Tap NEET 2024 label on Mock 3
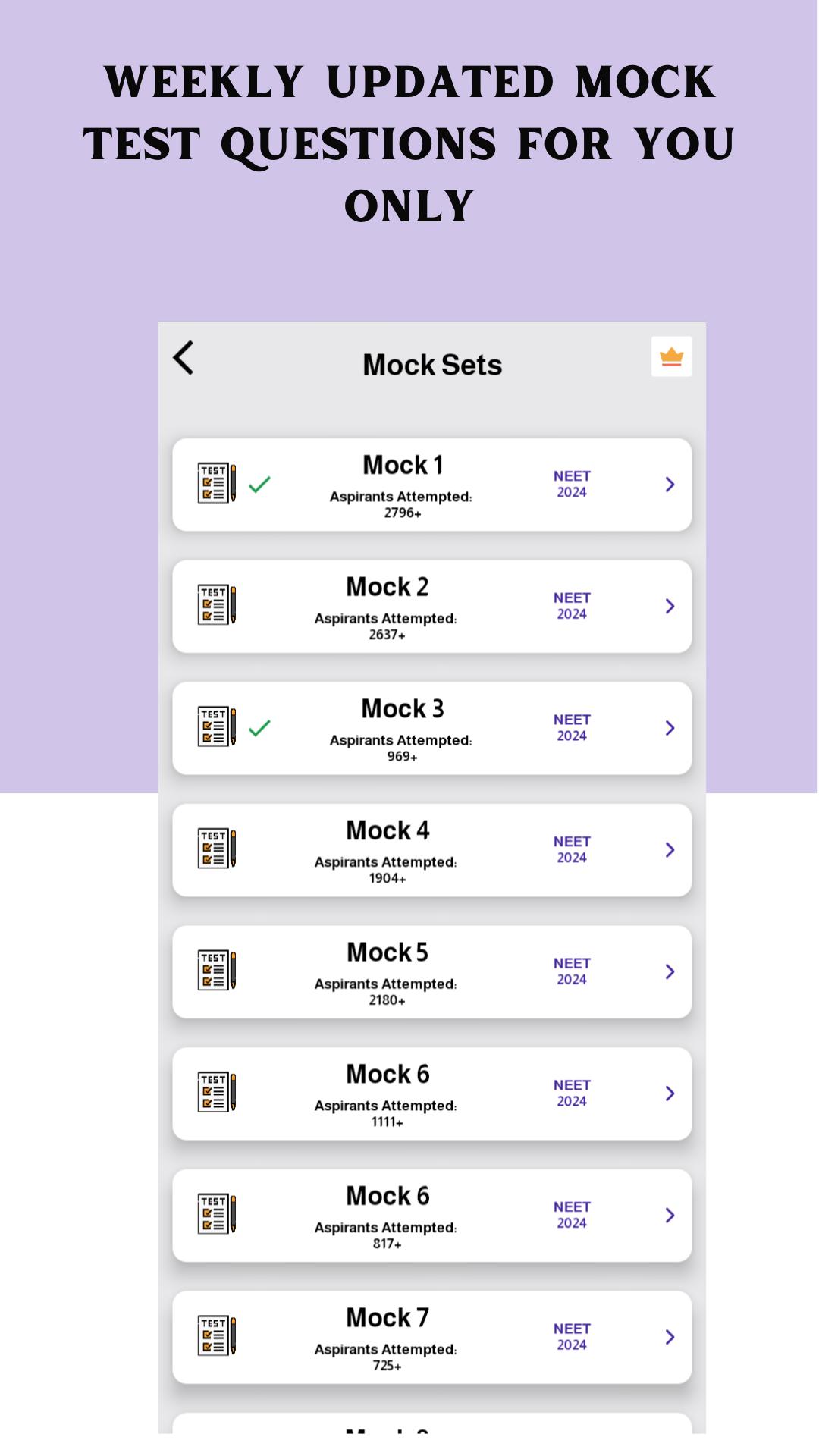The height and width of the screenshot is (1456, 819). coord(572,728)
